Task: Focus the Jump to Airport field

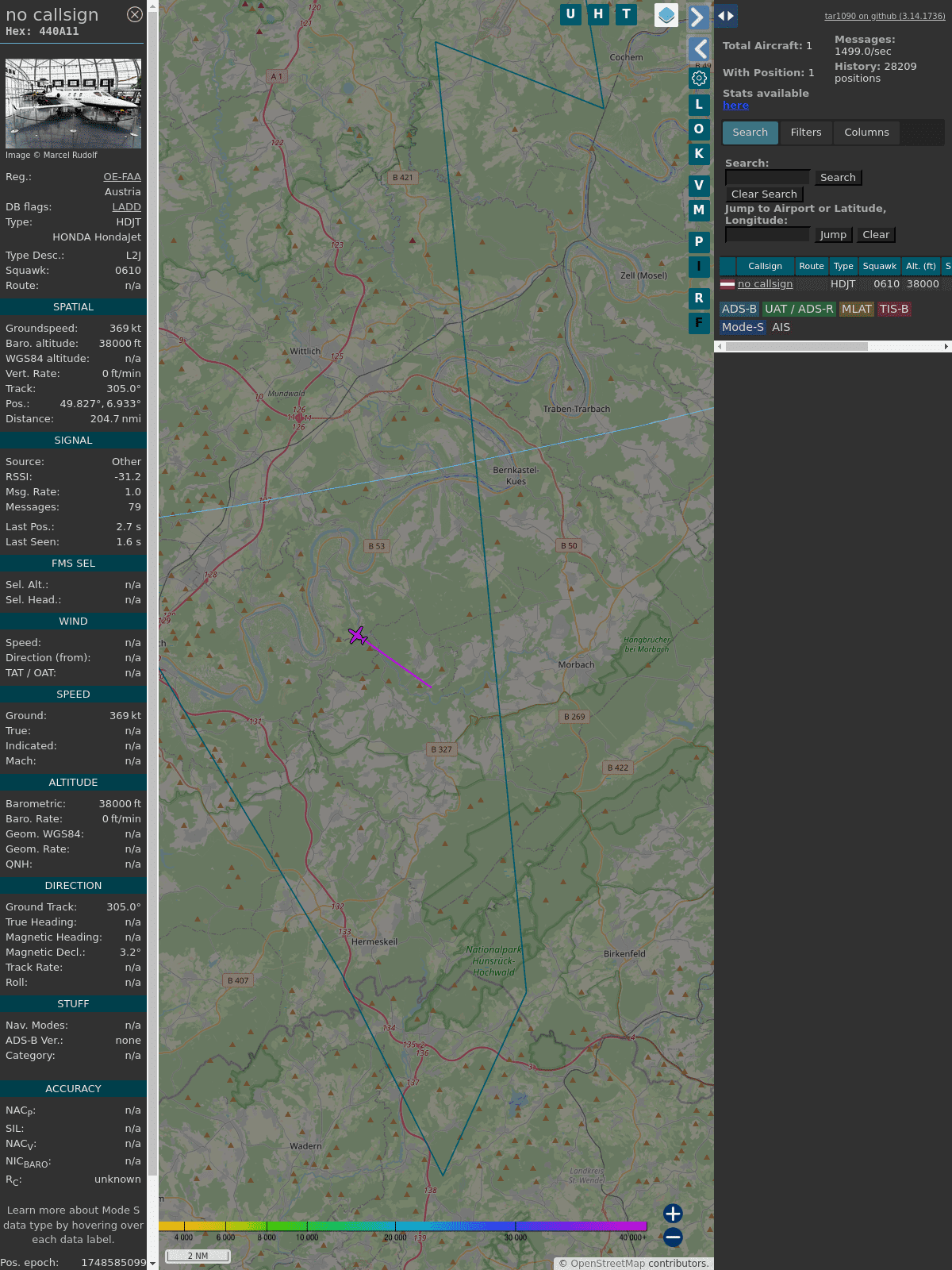Action: click(767, 235)
